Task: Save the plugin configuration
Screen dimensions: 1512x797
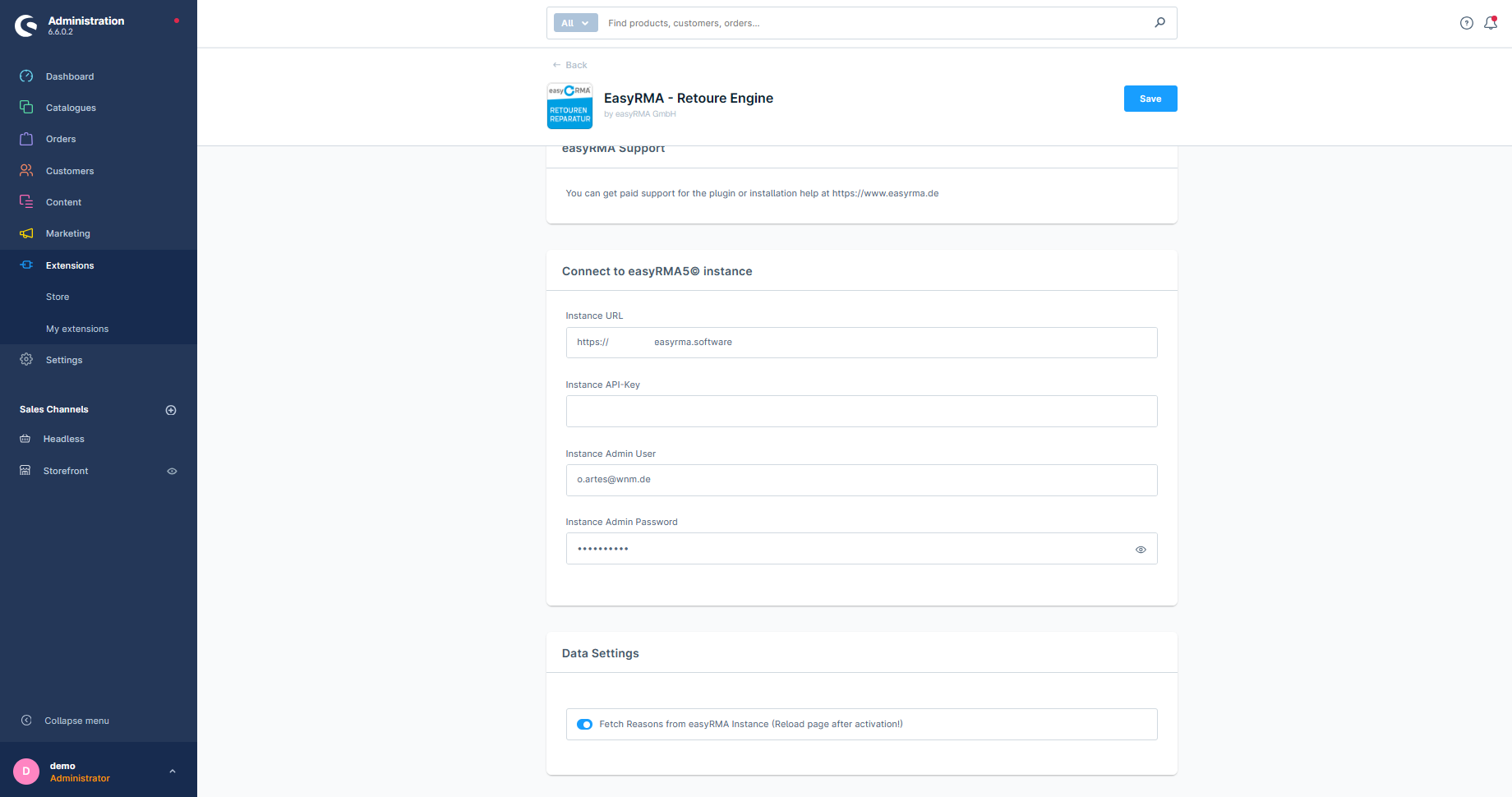Action: click(1150, 99)
